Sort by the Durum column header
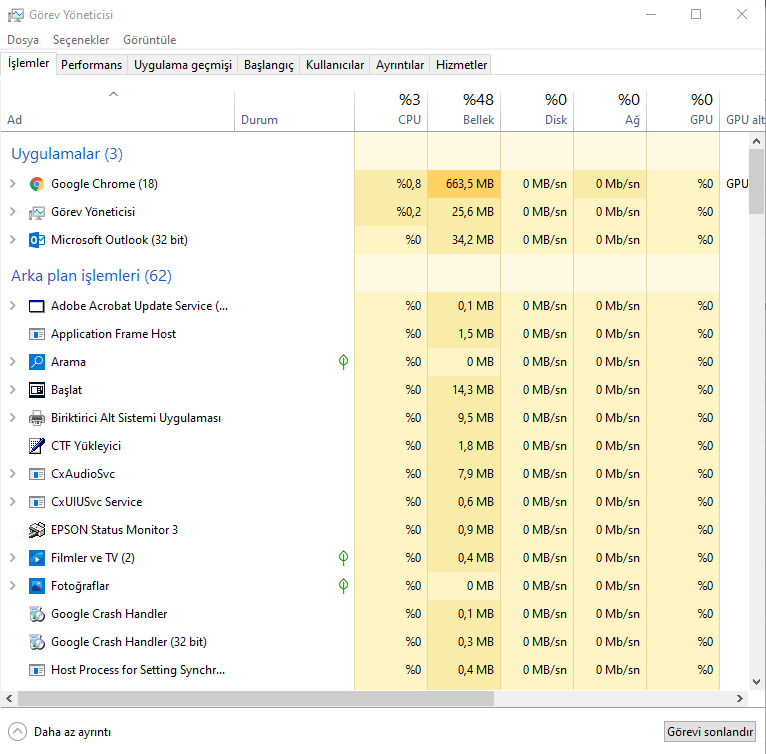 295,110
